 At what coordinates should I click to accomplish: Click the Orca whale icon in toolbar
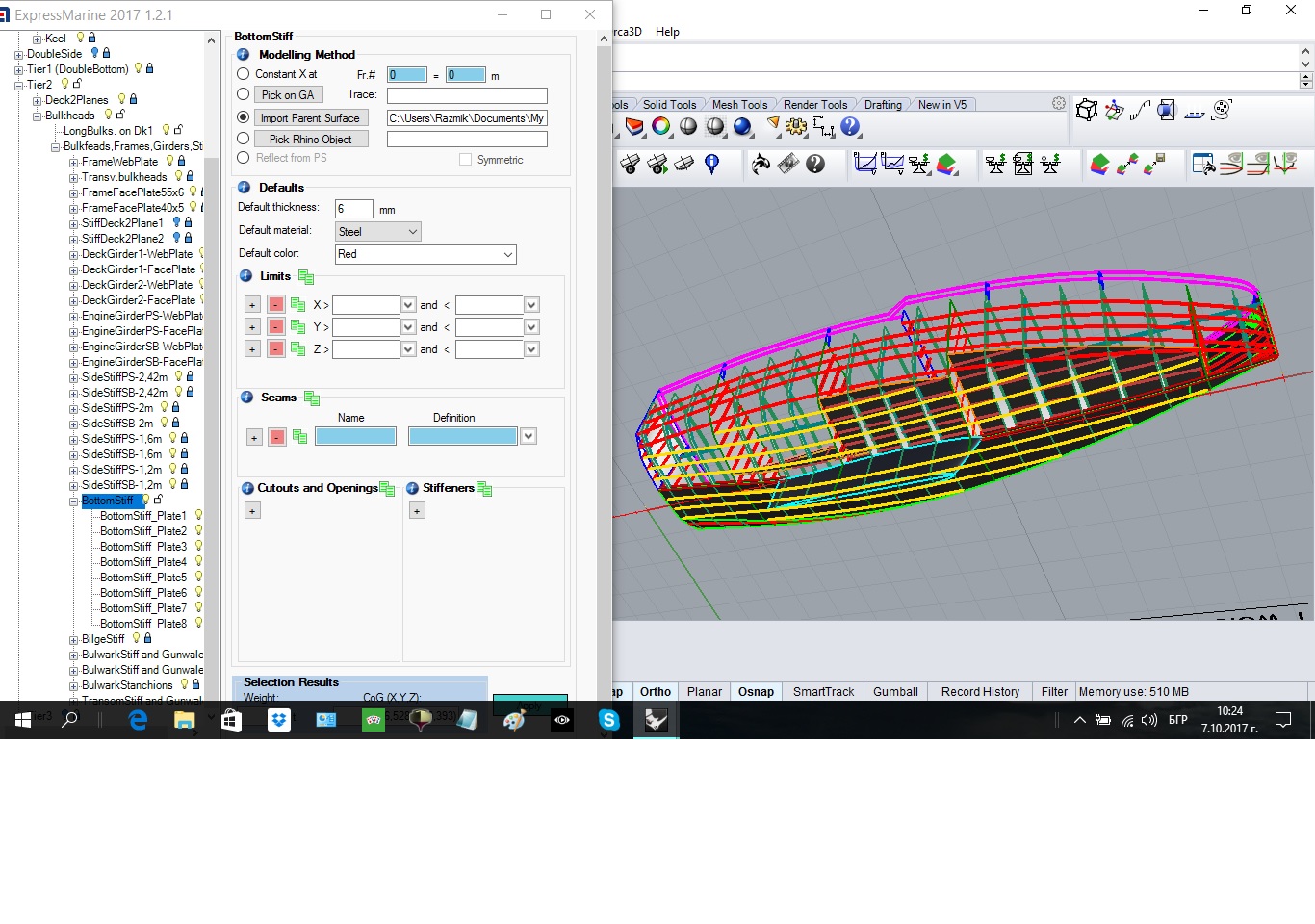[761, 165]
